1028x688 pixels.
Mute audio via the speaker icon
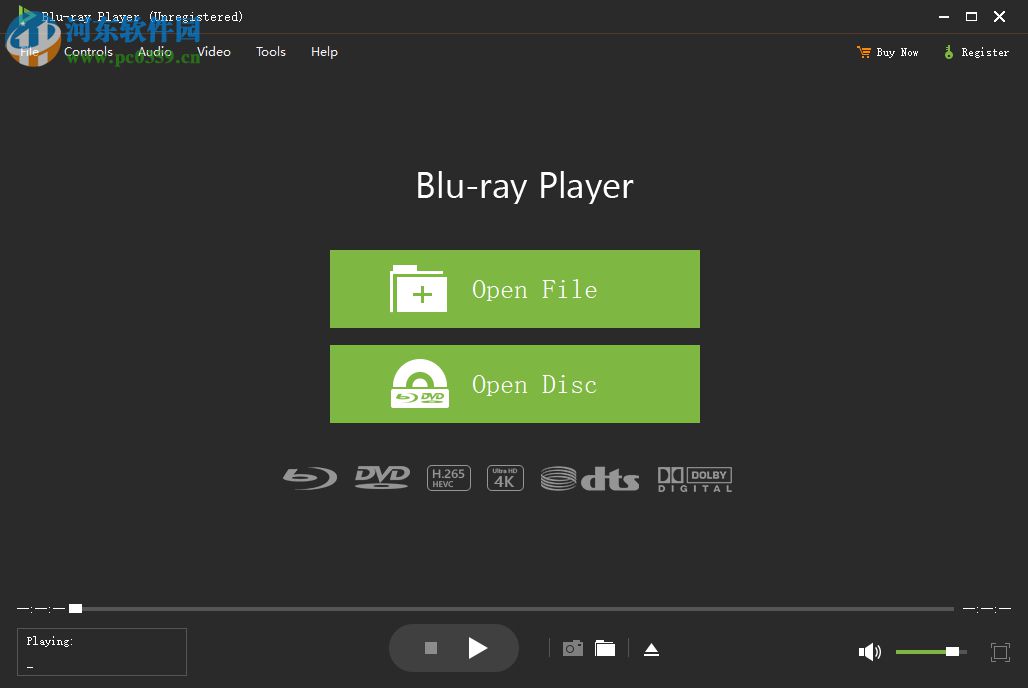pos(869,651)
